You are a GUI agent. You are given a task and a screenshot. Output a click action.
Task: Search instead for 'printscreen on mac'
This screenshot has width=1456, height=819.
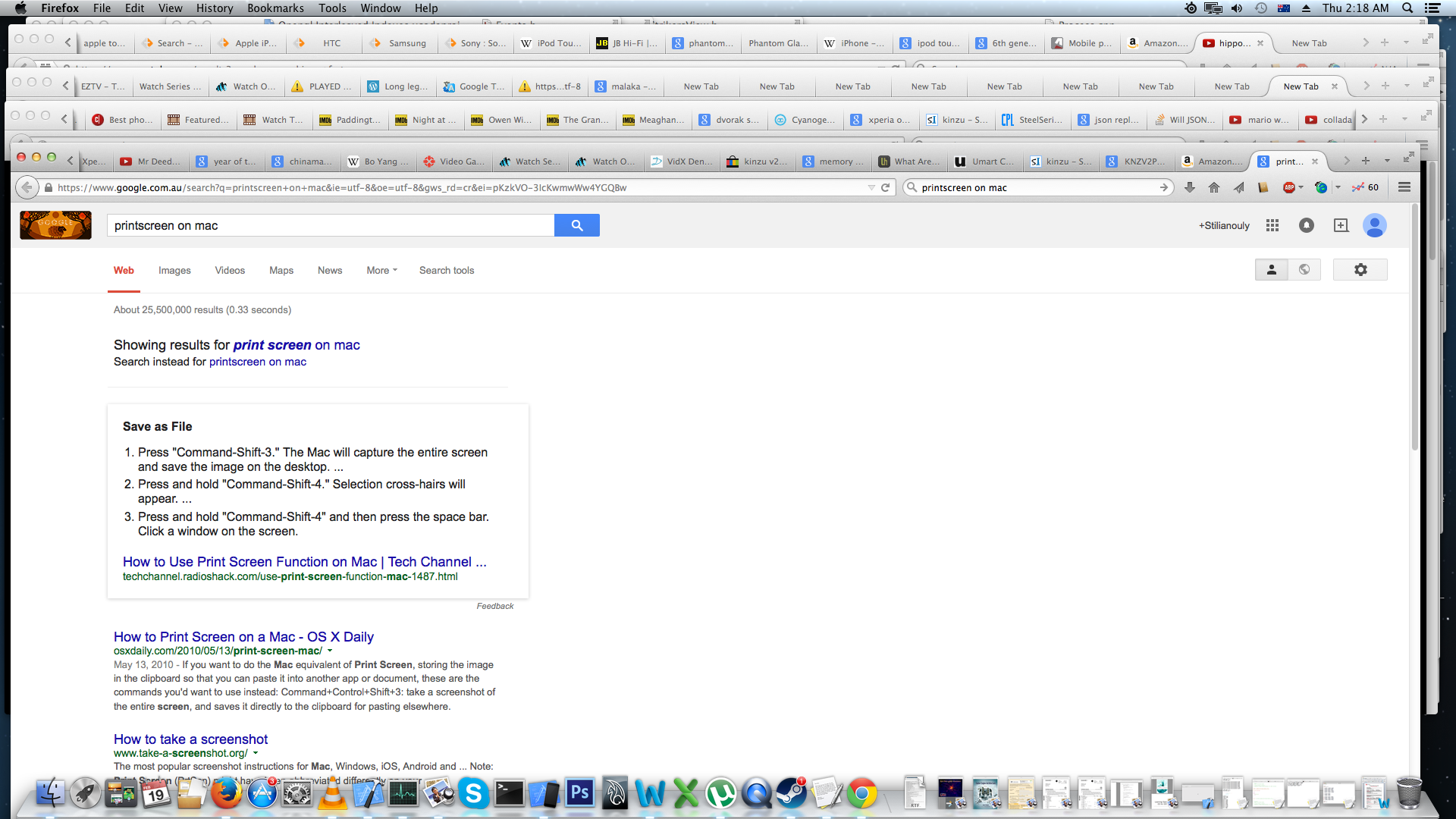(x=258, y=362)
